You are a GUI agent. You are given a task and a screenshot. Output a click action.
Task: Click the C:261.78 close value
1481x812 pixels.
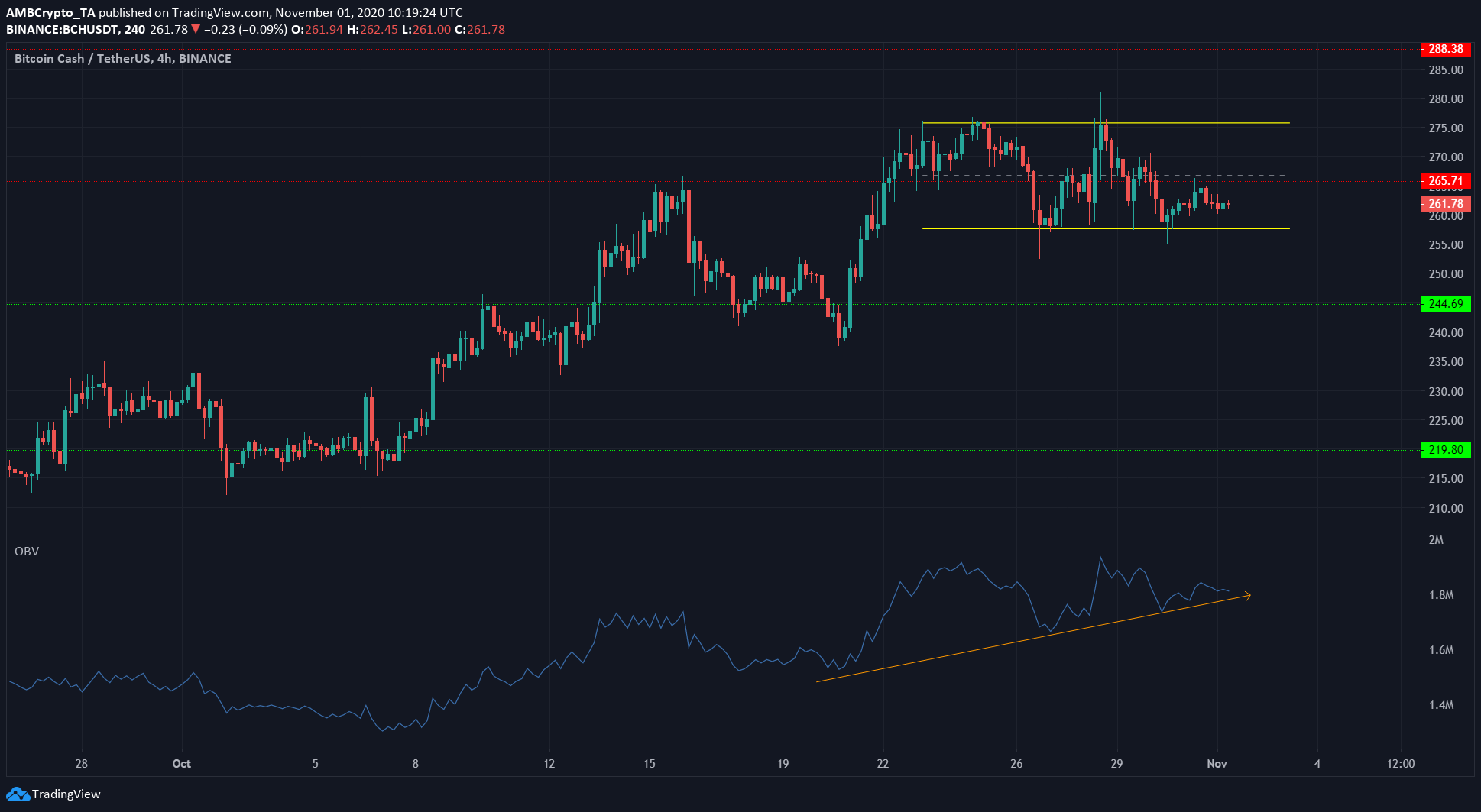[x=480, y=30]
